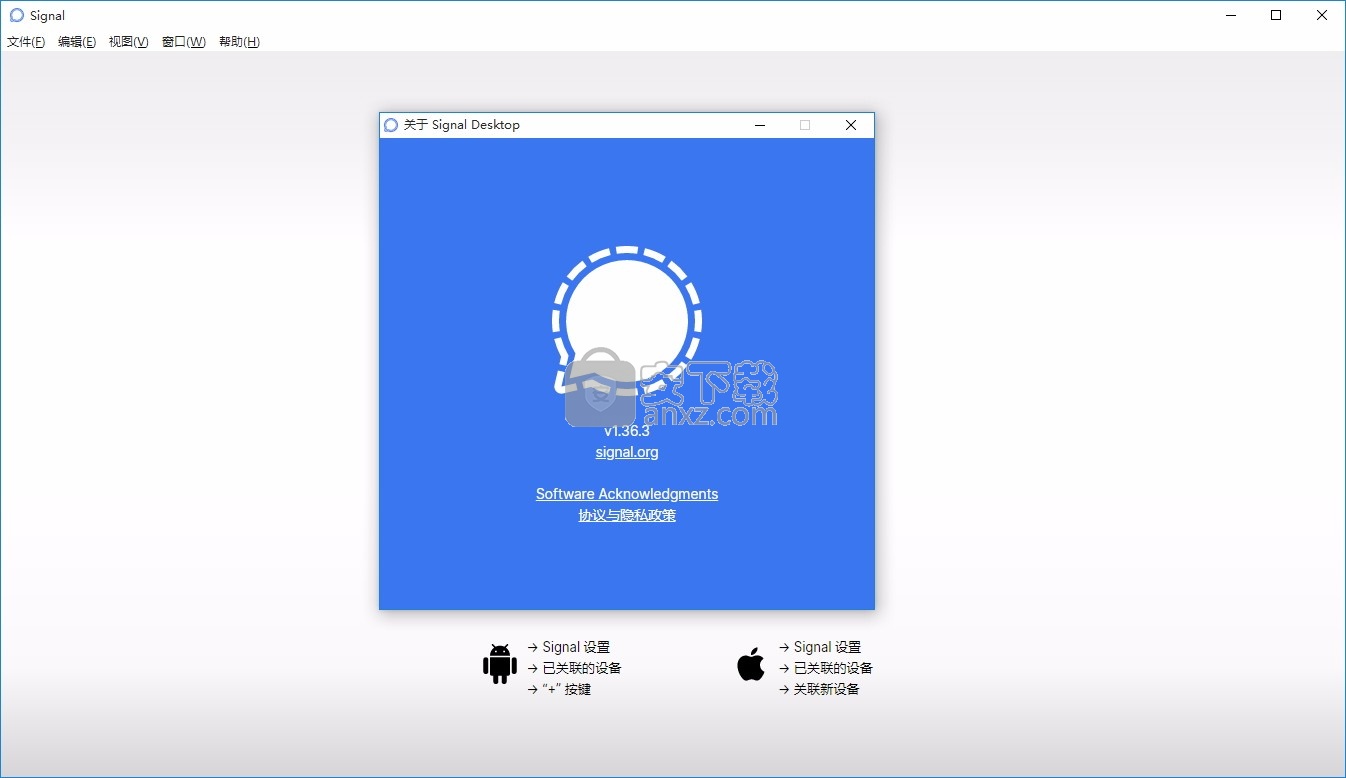This screenshot has width=1346, height=778.
Task: Open the 帮助(H) menu
Action: pyautogui.click(x=239, y=42)
